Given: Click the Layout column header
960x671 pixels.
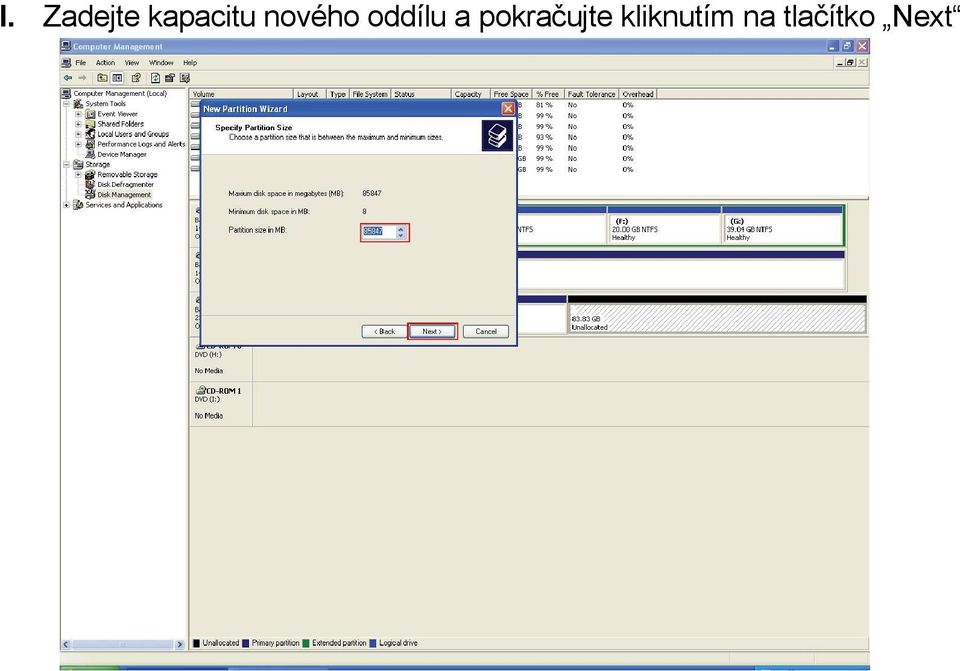Looking at the screenshot, I should [x=310, y=94].
